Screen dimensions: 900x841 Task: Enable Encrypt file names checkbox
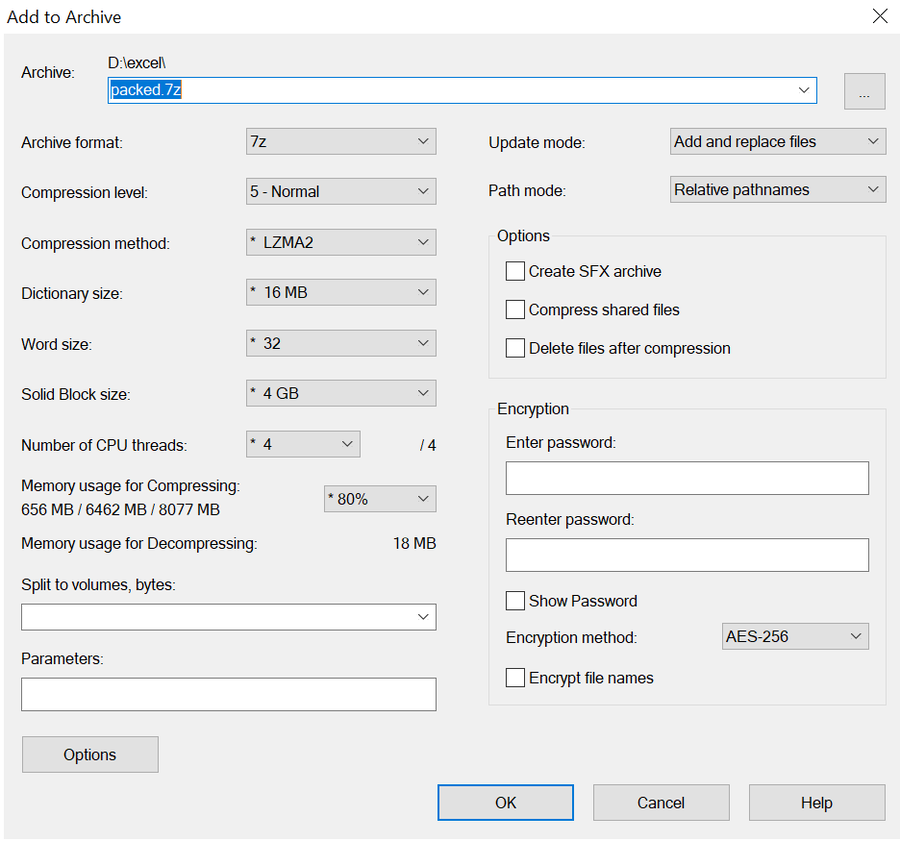click(x=515, y=677)
